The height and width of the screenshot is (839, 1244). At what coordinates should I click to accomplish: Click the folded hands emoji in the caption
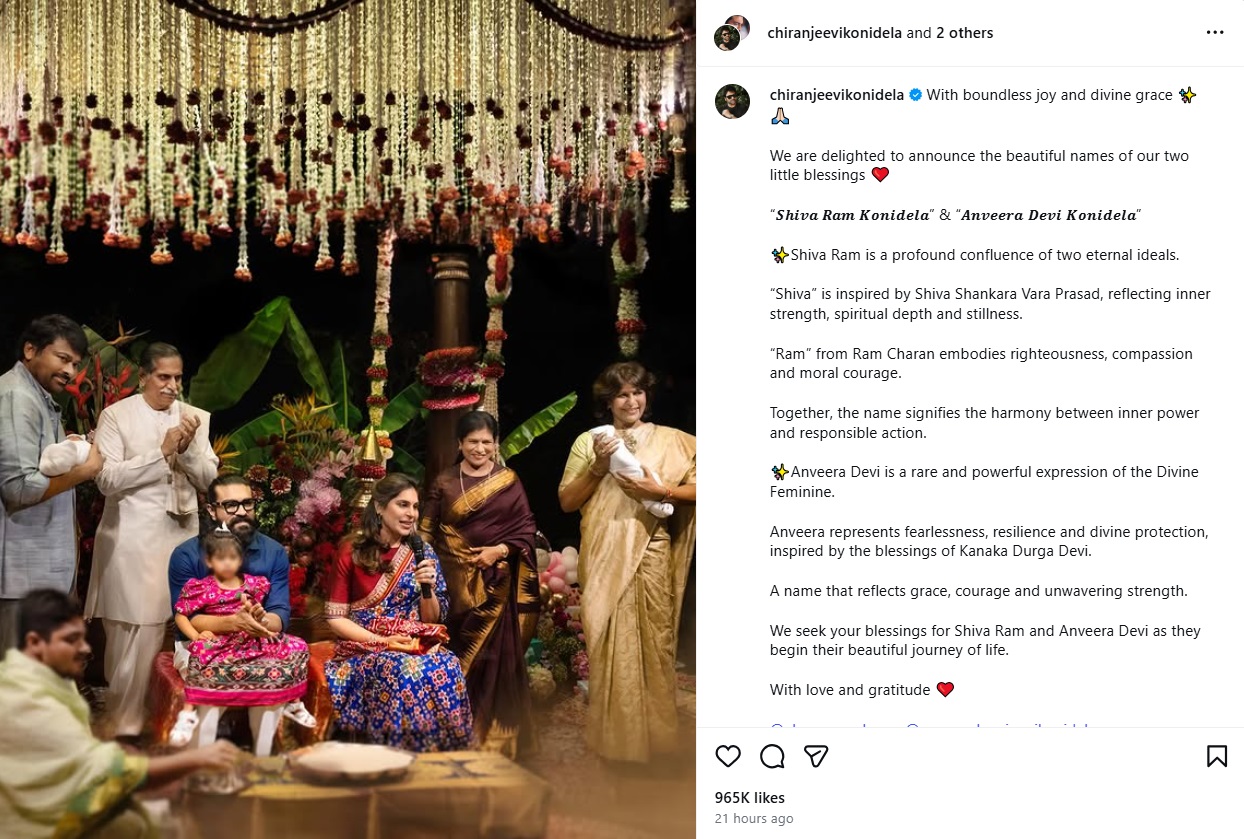click(x=780, y=116)
